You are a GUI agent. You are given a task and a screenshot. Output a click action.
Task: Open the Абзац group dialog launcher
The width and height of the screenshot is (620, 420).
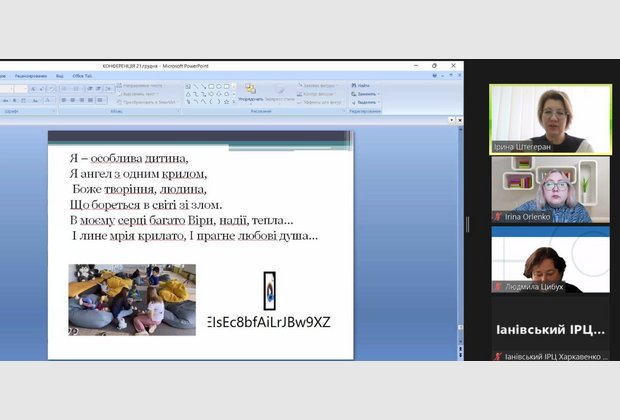(x=178, y=112)
